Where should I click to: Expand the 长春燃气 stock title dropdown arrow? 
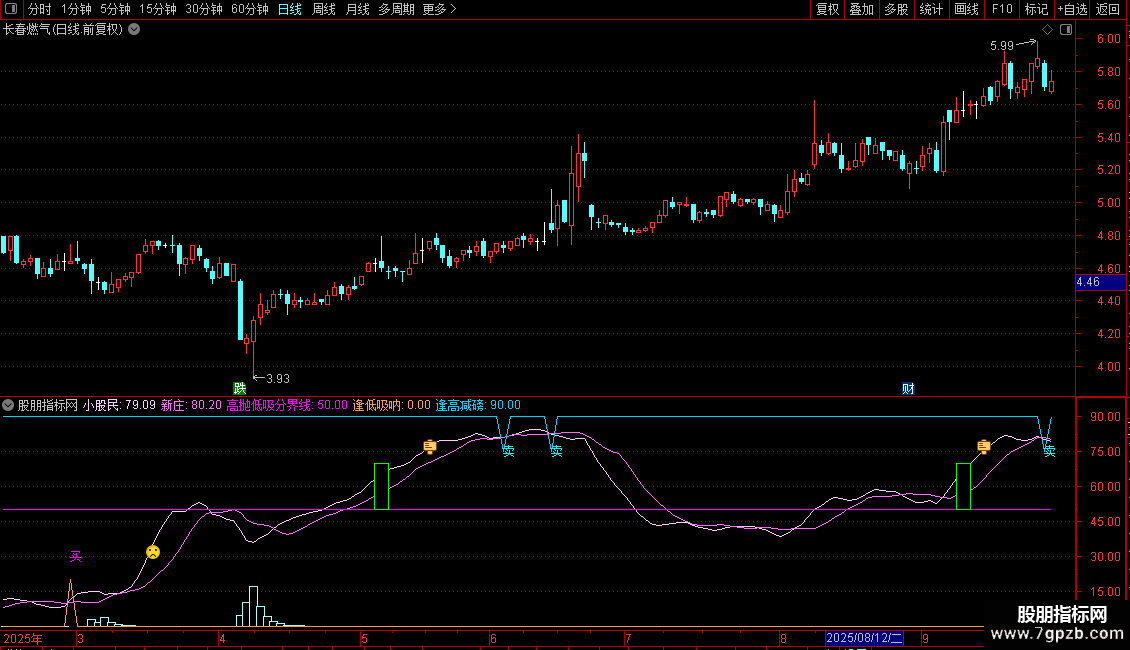click(x=134, y=30)
